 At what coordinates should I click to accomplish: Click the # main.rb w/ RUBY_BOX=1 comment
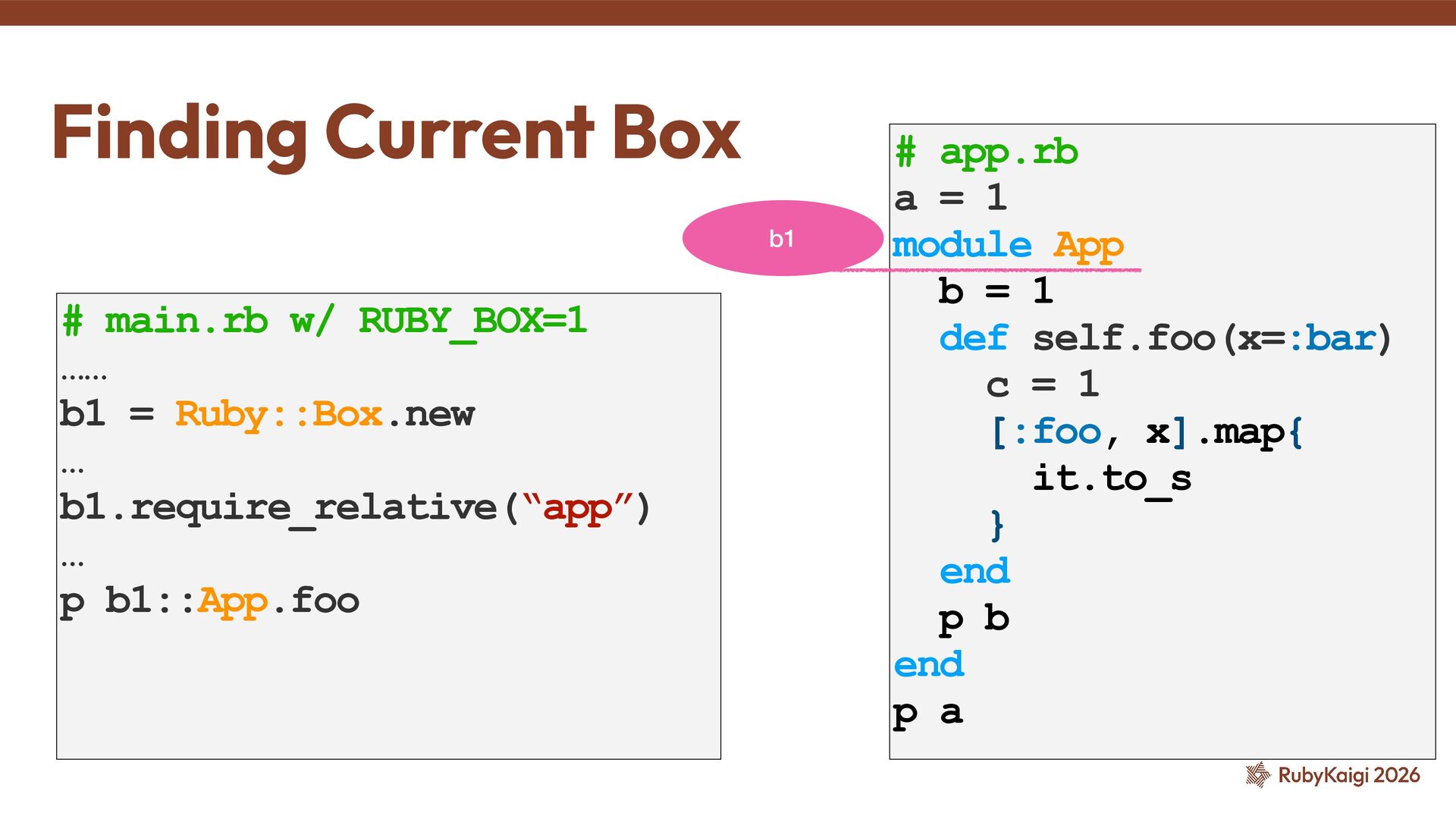(325, 321)
